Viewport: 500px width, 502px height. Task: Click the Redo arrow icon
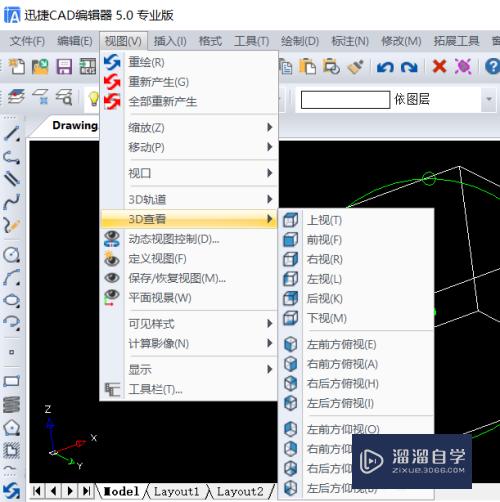[x=409, y=67]
